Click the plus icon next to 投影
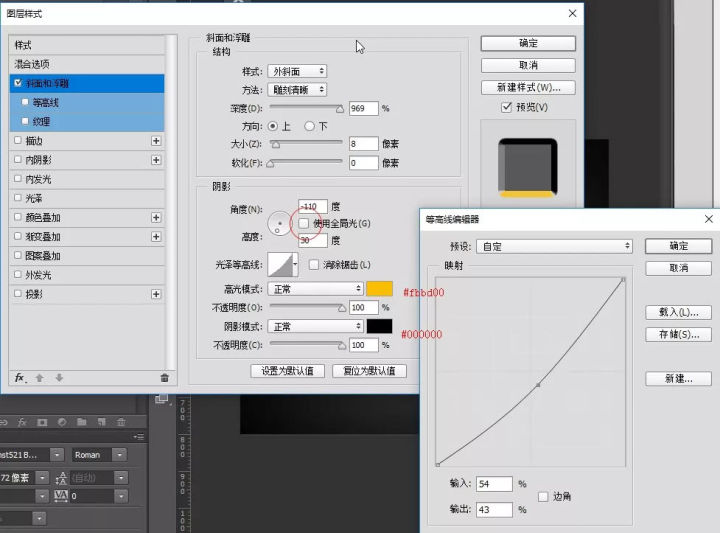 pos(156,294)
